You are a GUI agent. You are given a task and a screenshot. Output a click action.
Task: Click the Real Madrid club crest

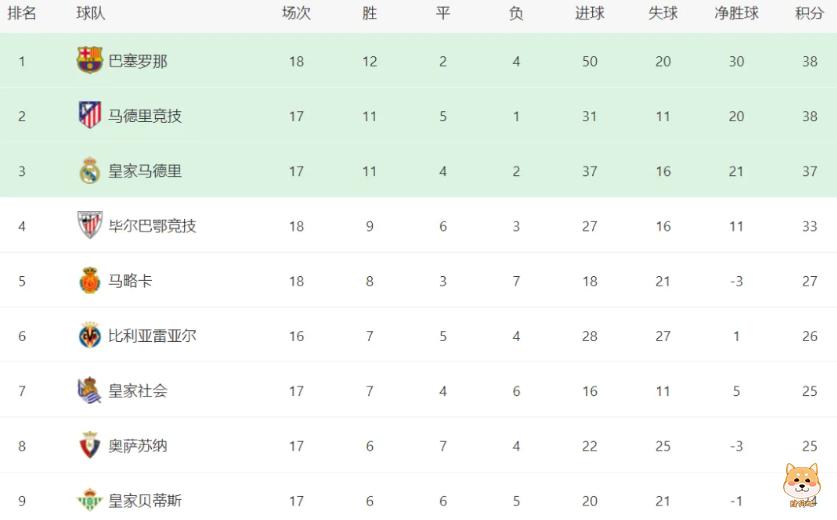(x=90, y=171)
